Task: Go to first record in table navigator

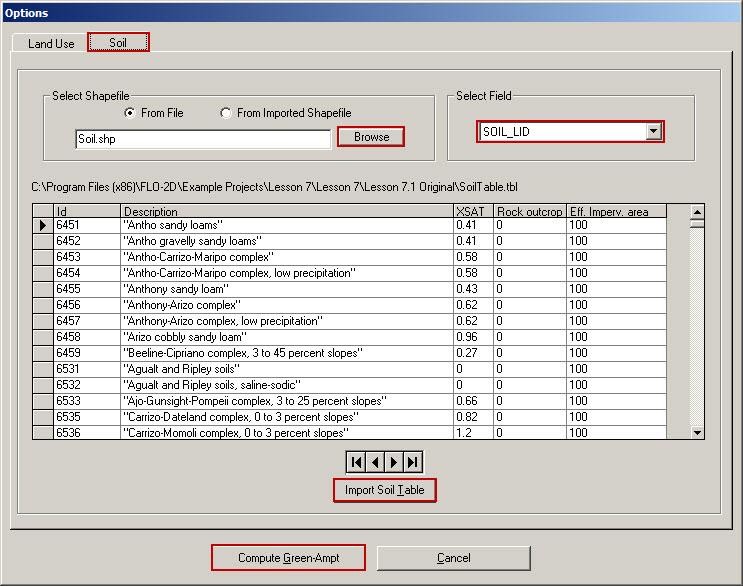Action: pos(355,462)
